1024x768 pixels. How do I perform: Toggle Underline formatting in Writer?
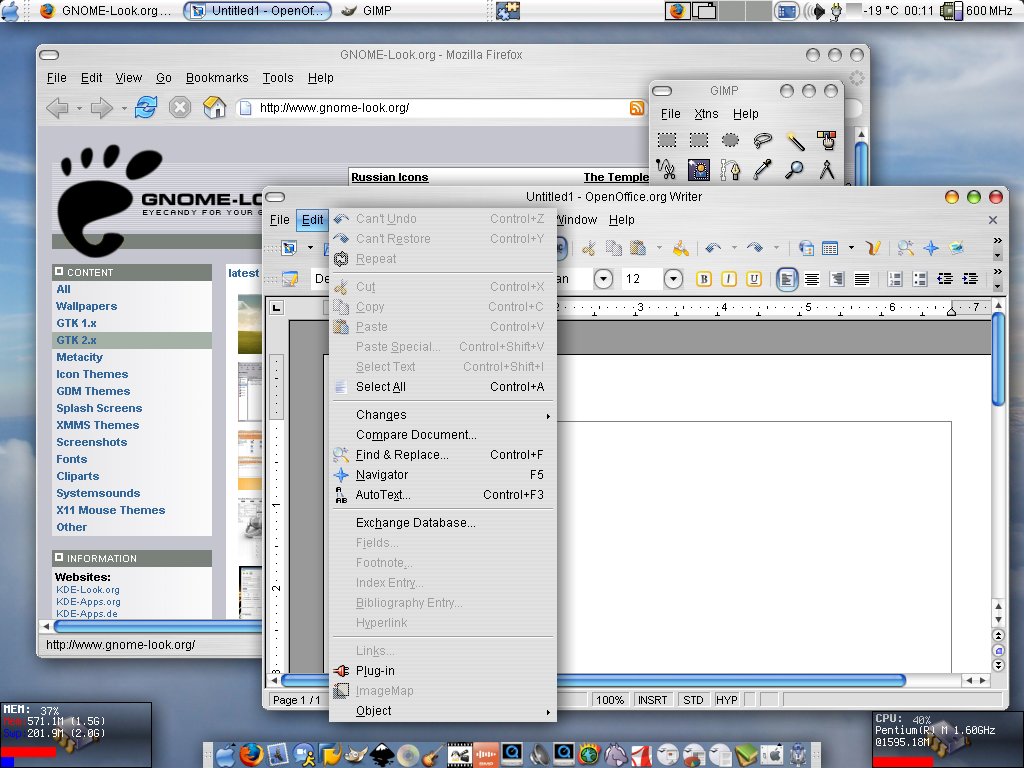754,280
